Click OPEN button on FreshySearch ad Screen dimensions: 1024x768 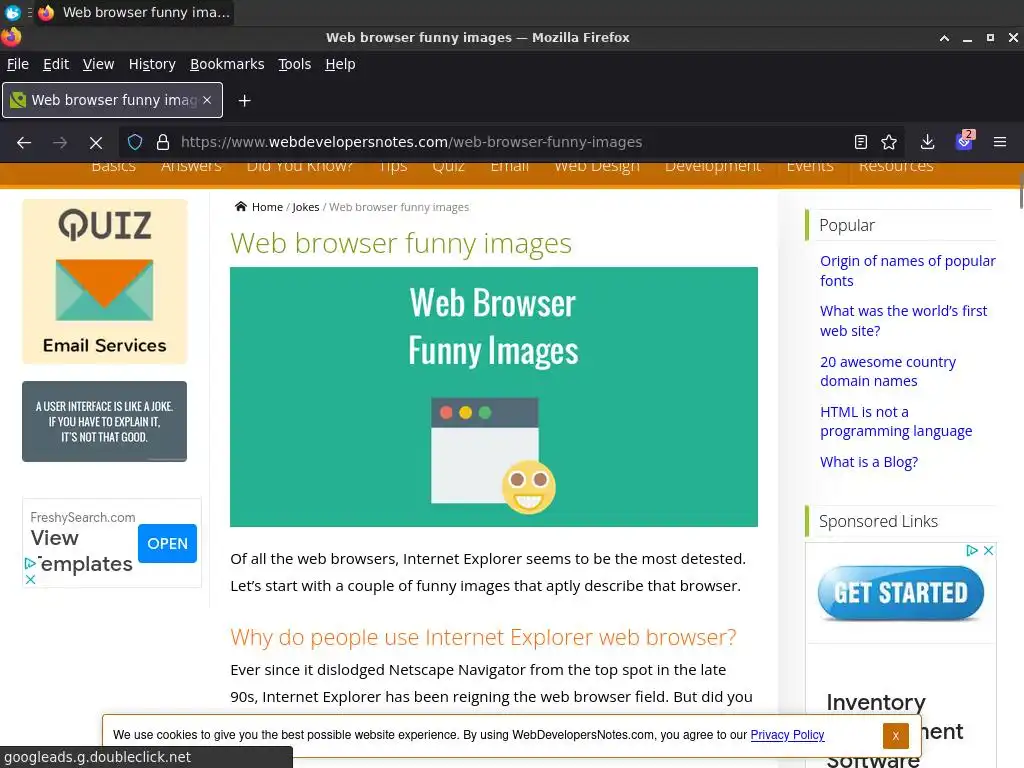(x=167, y=543)
